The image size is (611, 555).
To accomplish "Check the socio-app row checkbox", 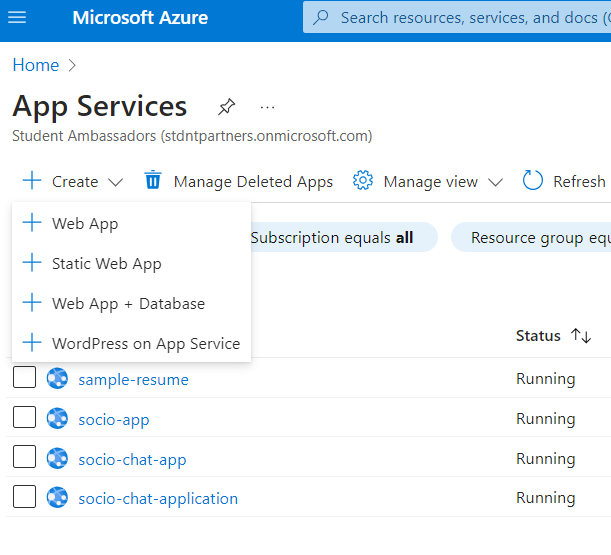I will 25,418.
